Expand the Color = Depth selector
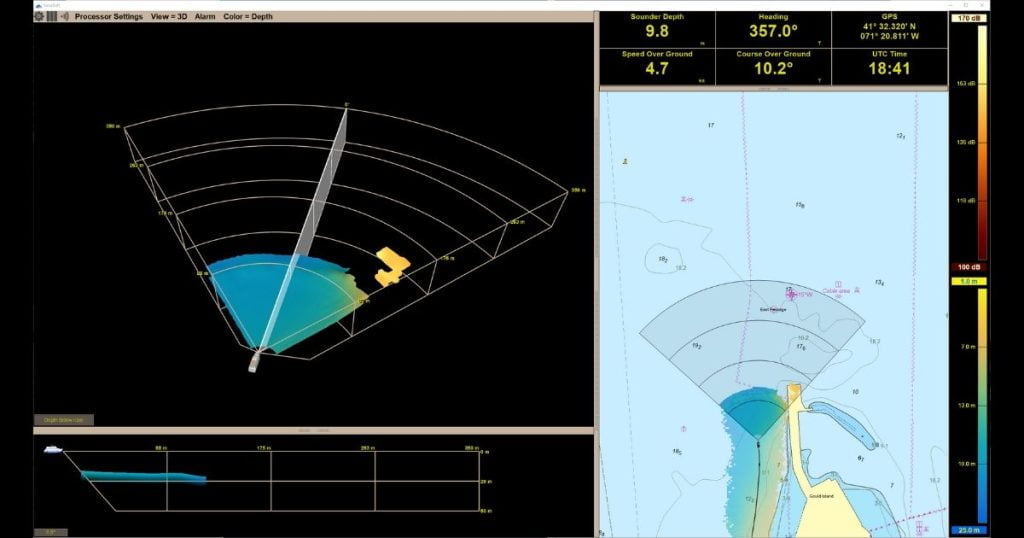This screenshot has height=538, width=1024. click(x=248, y=17)
